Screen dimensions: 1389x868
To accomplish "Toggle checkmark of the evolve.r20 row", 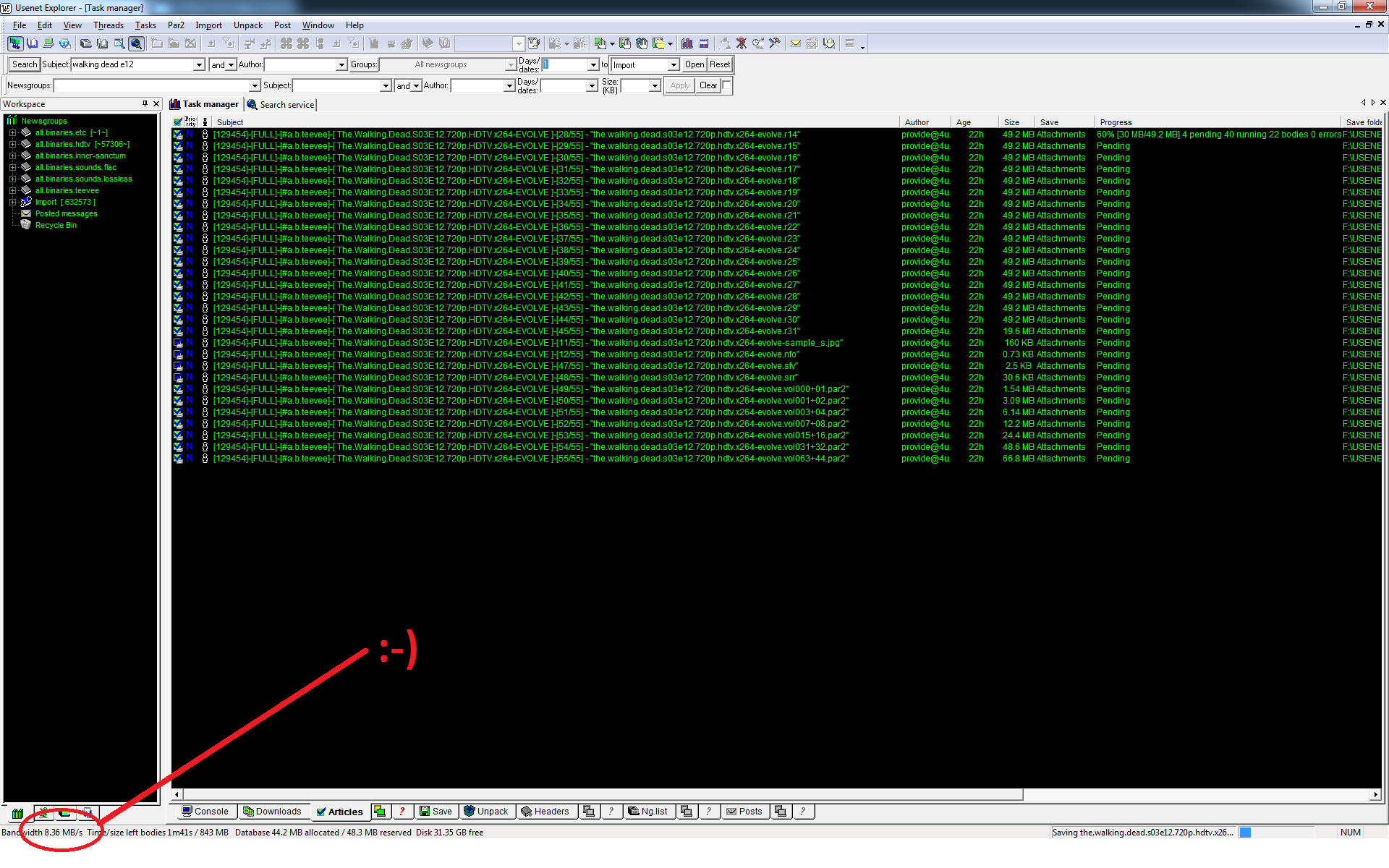I will coord(178,204).
